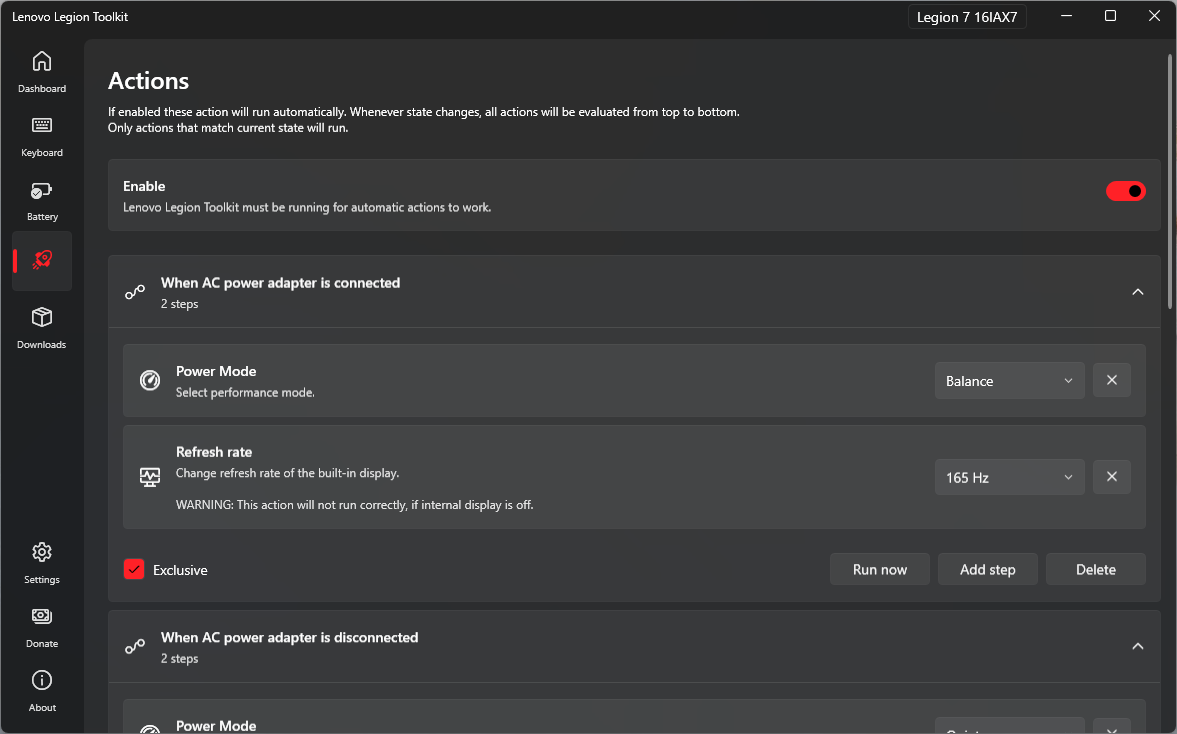Open Settings from the sidebar
The height and width of the screenshot is (734, 1177).
click(x=42, y=563)
